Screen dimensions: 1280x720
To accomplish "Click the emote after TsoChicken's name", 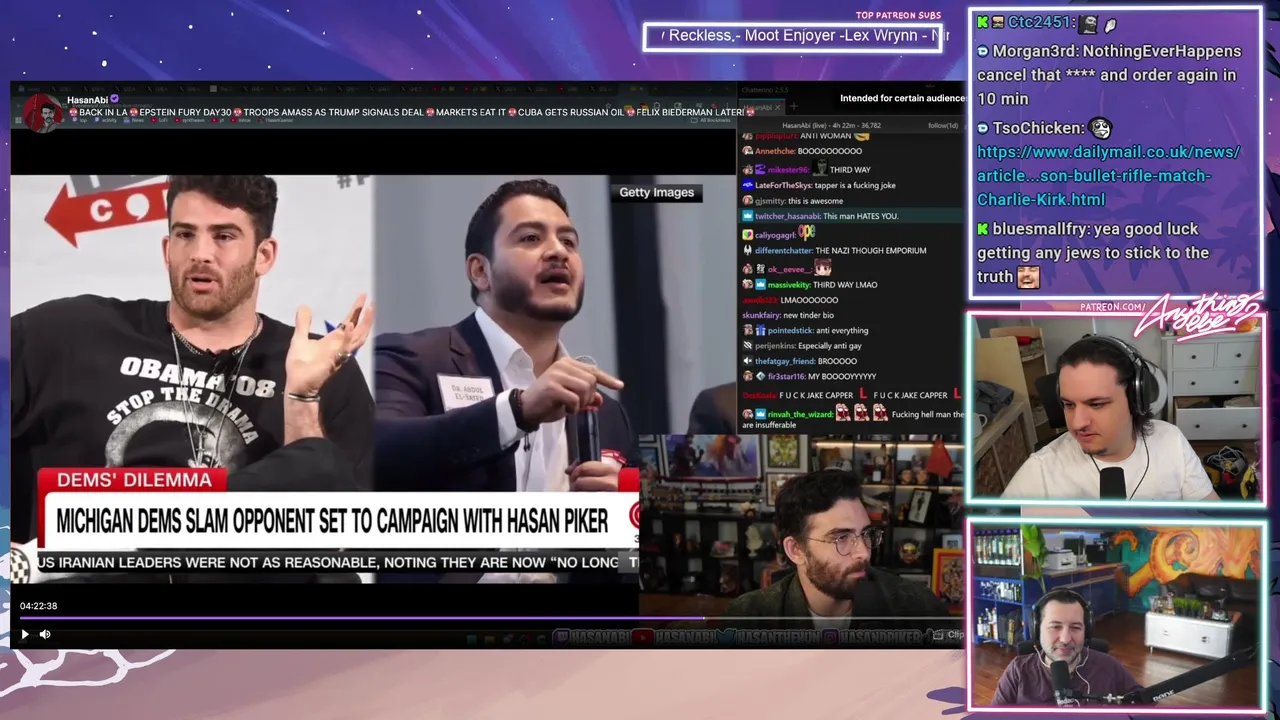I will [x=1101, y=128].
